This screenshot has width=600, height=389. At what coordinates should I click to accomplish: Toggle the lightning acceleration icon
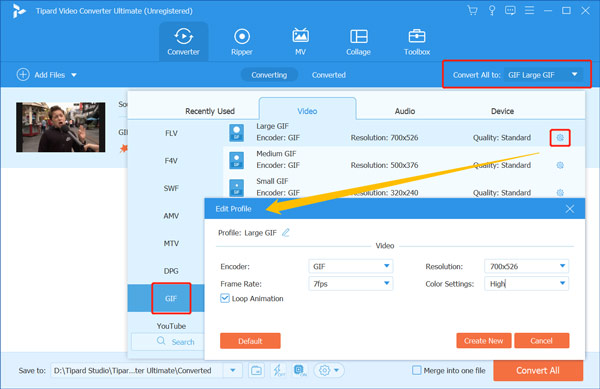click(279, 370)
